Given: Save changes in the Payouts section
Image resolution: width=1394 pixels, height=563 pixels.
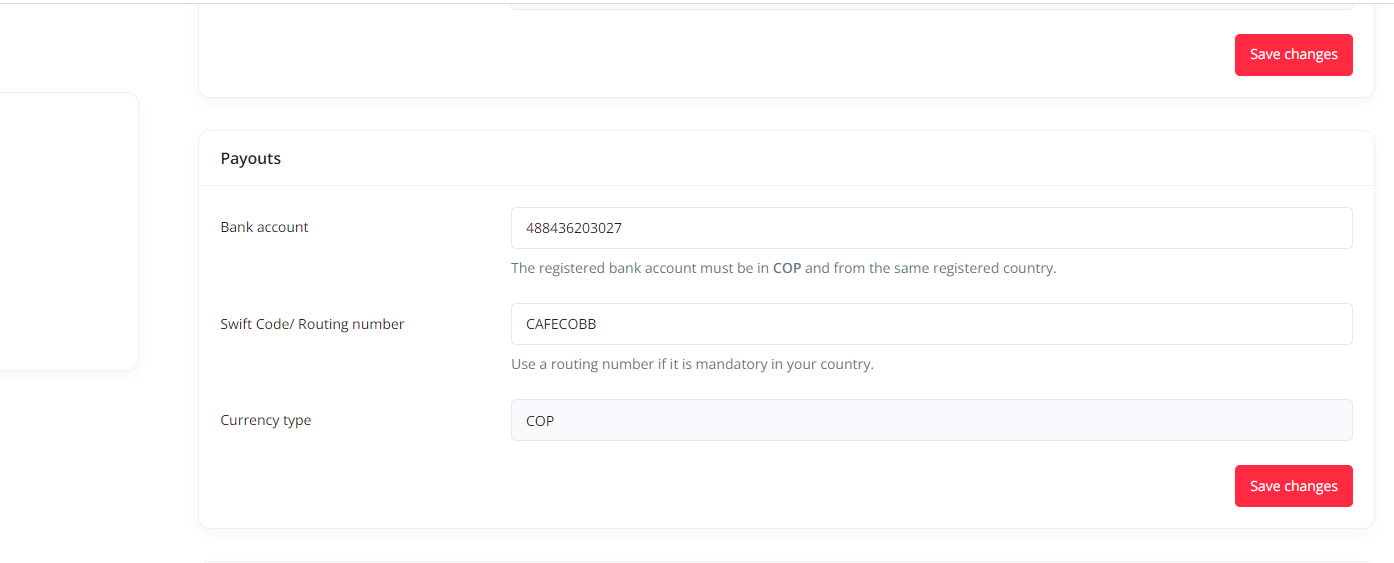Looking at the screenshot, I should (x=1293, y=486).
